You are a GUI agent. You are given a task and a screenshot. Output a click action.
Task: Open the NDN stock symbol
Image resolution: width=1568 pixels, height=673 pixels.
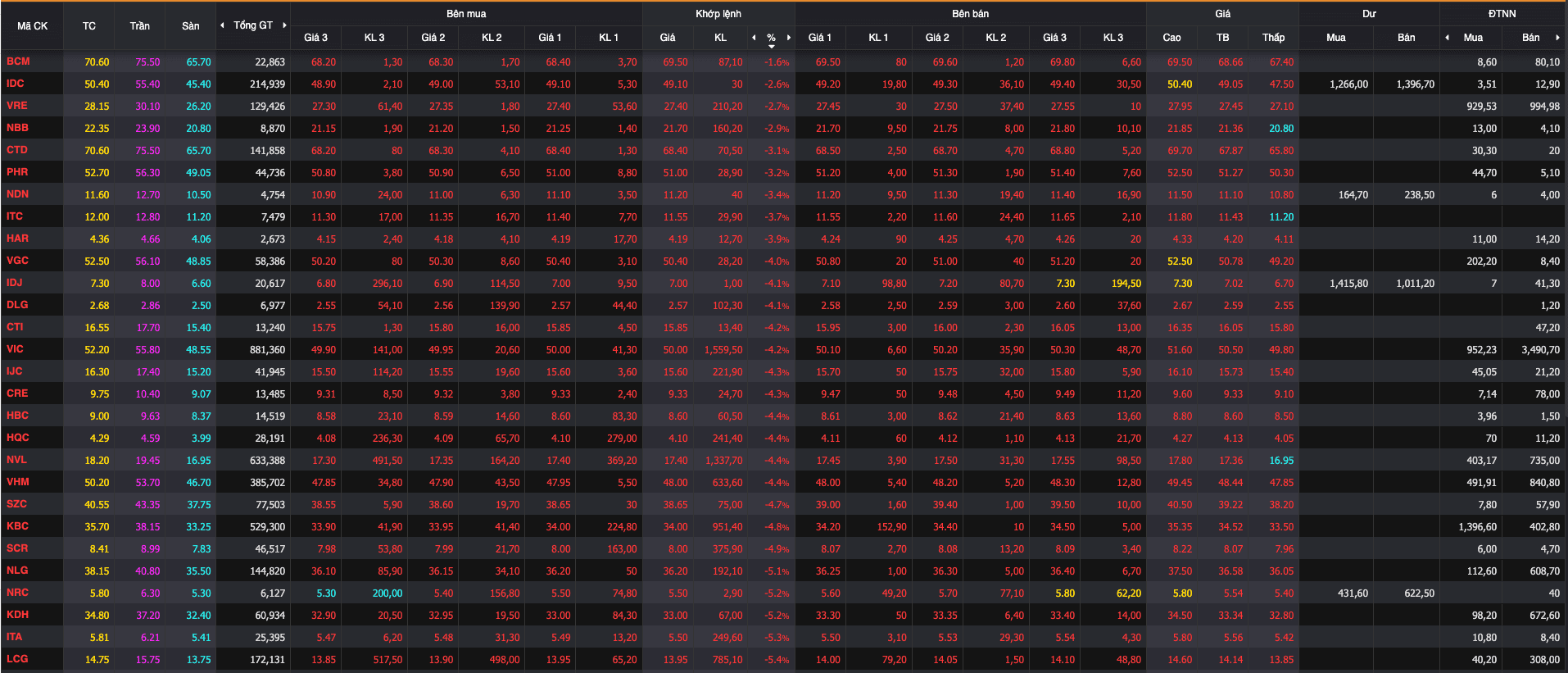point(17,194)
